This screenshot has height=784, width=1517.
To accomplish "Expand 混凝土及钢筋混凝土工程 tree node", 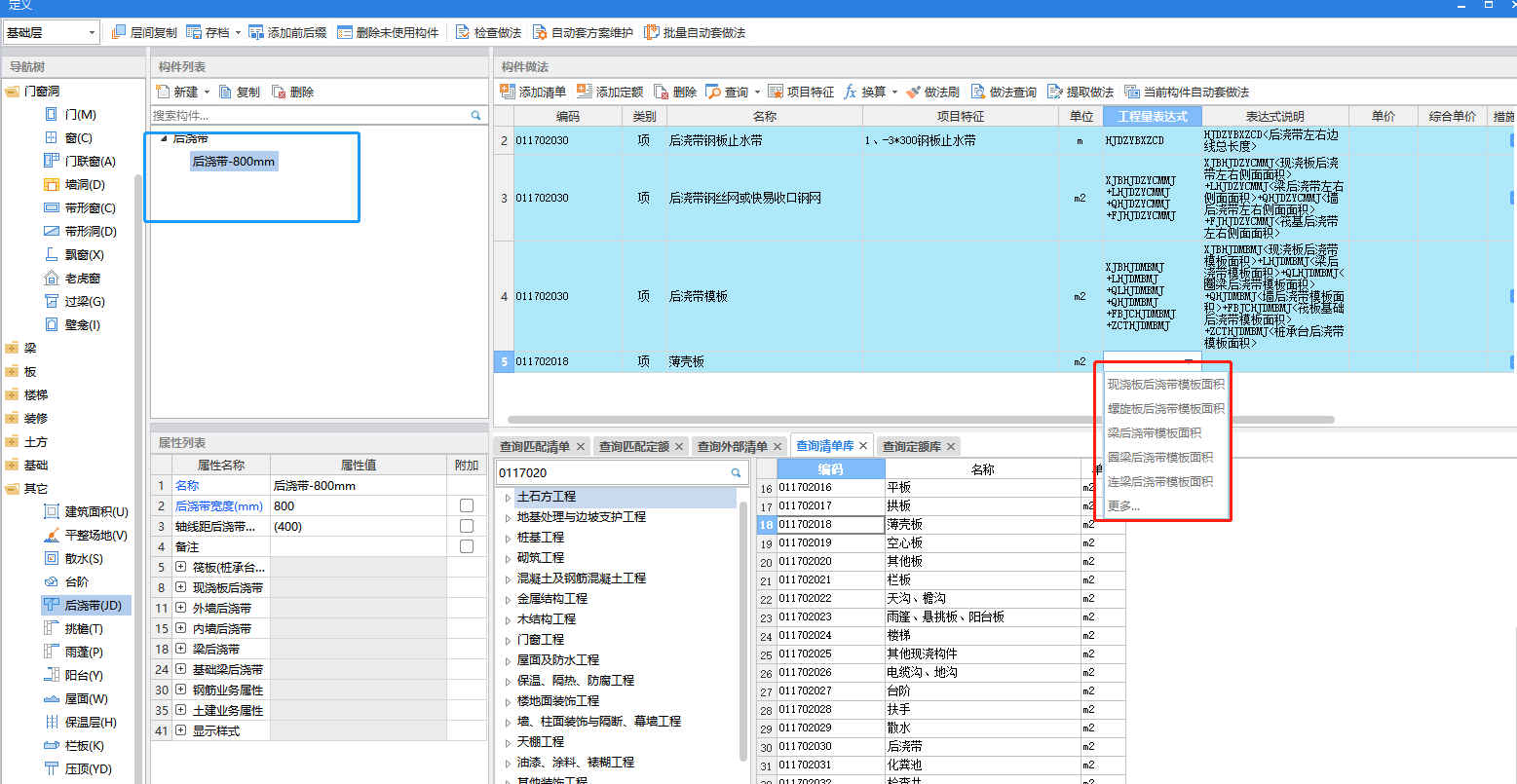I will (508, 579).
